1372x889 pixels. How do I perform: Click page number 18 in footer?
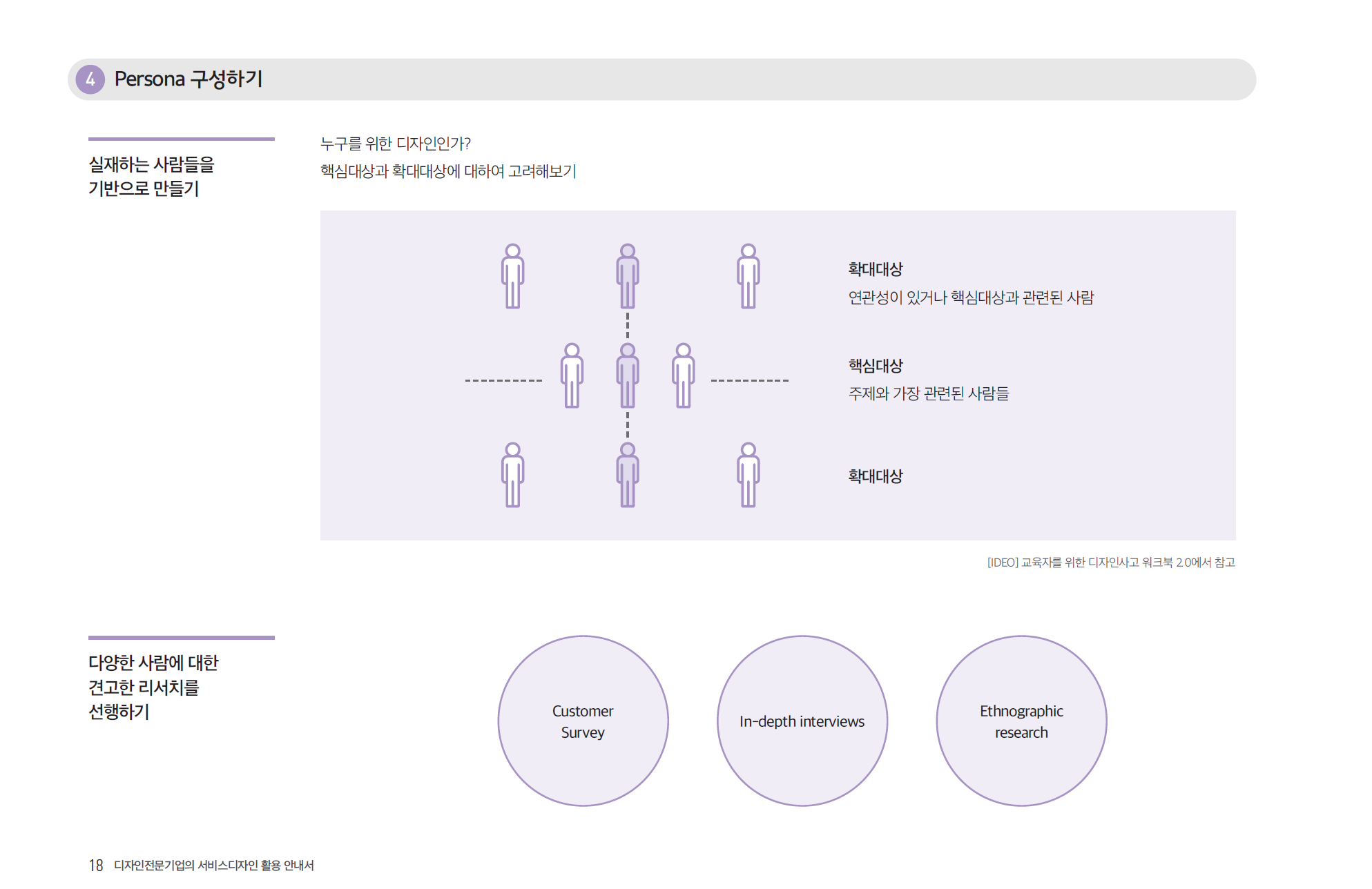click(x=96, y=865)
